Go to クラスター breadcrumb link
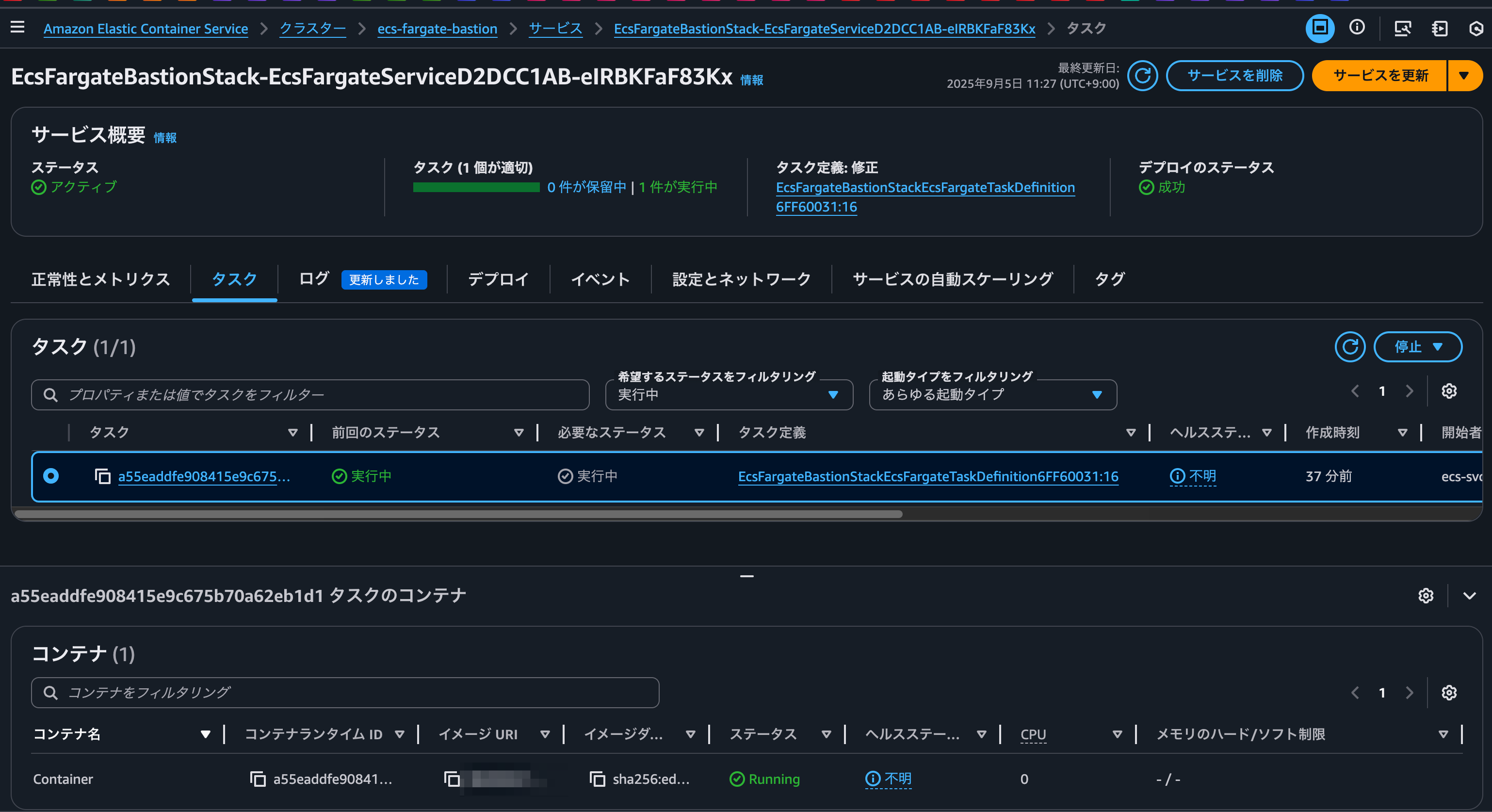The width and height of the screenshot is (1492, 812). pyautogui.click(x=313, y=29)
